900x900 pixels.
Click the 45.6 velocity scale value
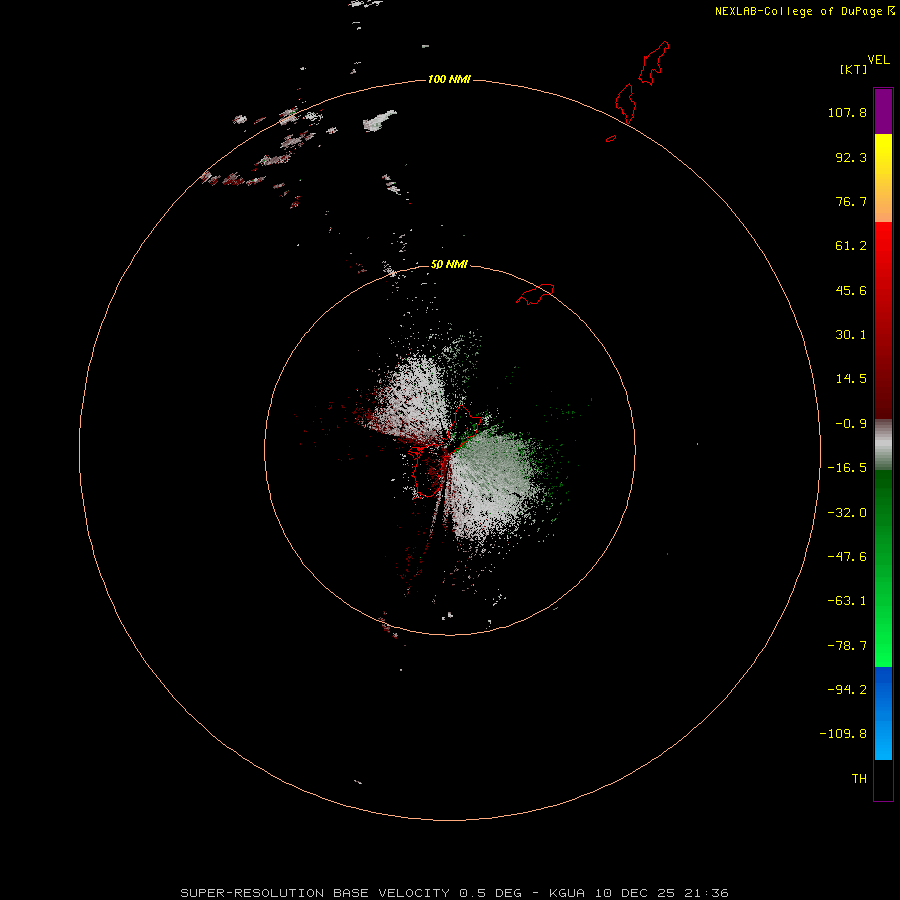(851, 290)
